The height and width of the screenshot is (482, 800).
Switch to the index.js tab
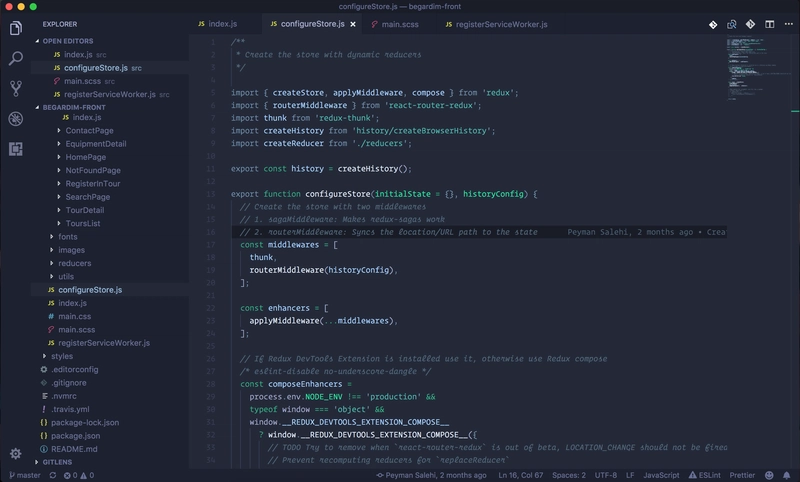pyautogui.click(x=218, y=24)
